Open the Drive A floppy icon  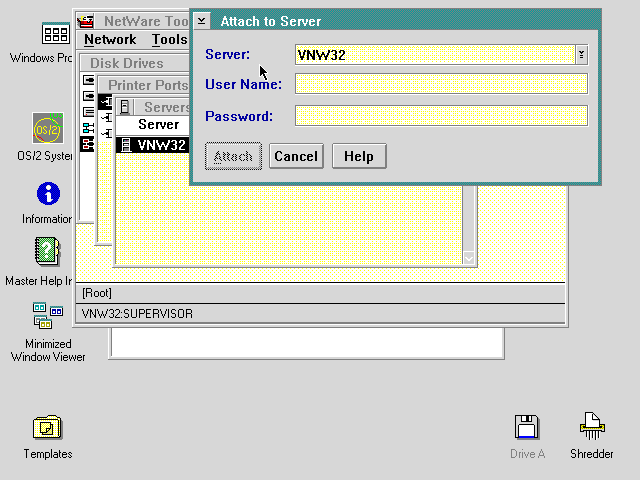[x=527, y=427]
